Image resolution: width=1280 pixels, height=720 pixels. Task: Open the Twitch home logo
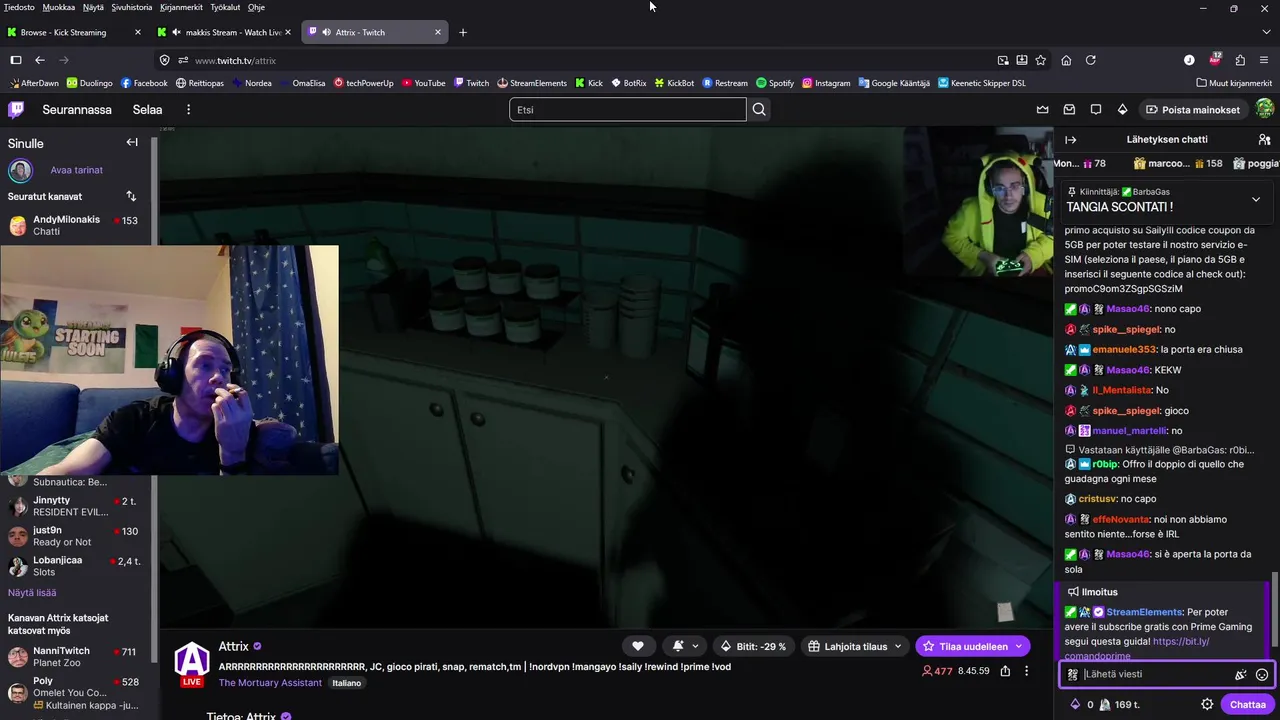click(16, 110)
